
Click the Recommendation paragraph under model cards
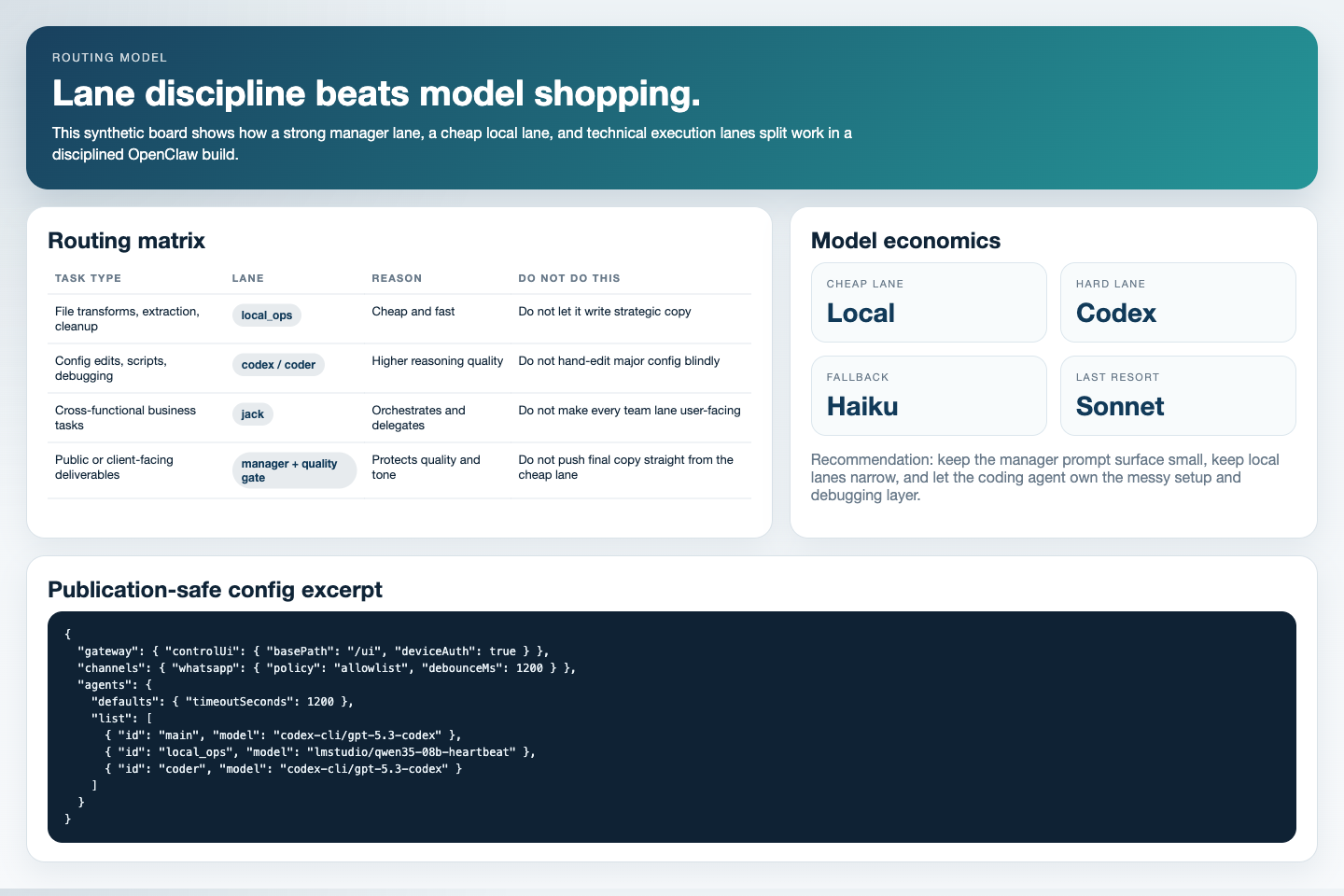click(x=1045, y=478)
